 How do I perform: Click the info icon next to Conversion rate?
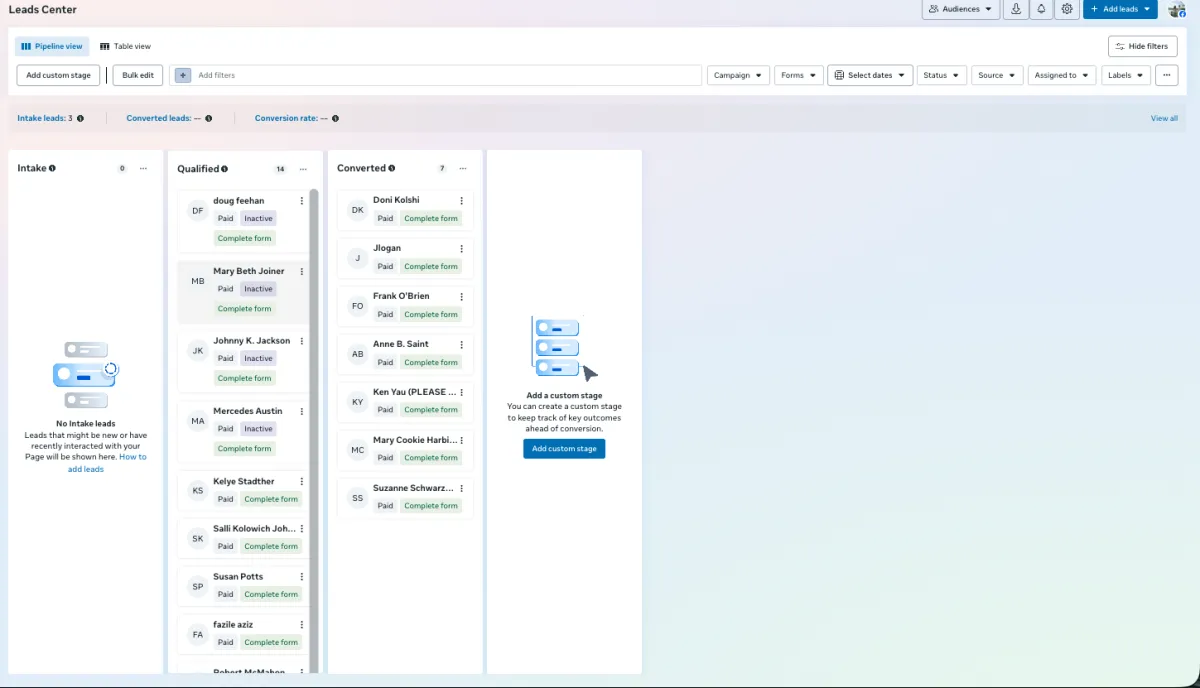335,118
